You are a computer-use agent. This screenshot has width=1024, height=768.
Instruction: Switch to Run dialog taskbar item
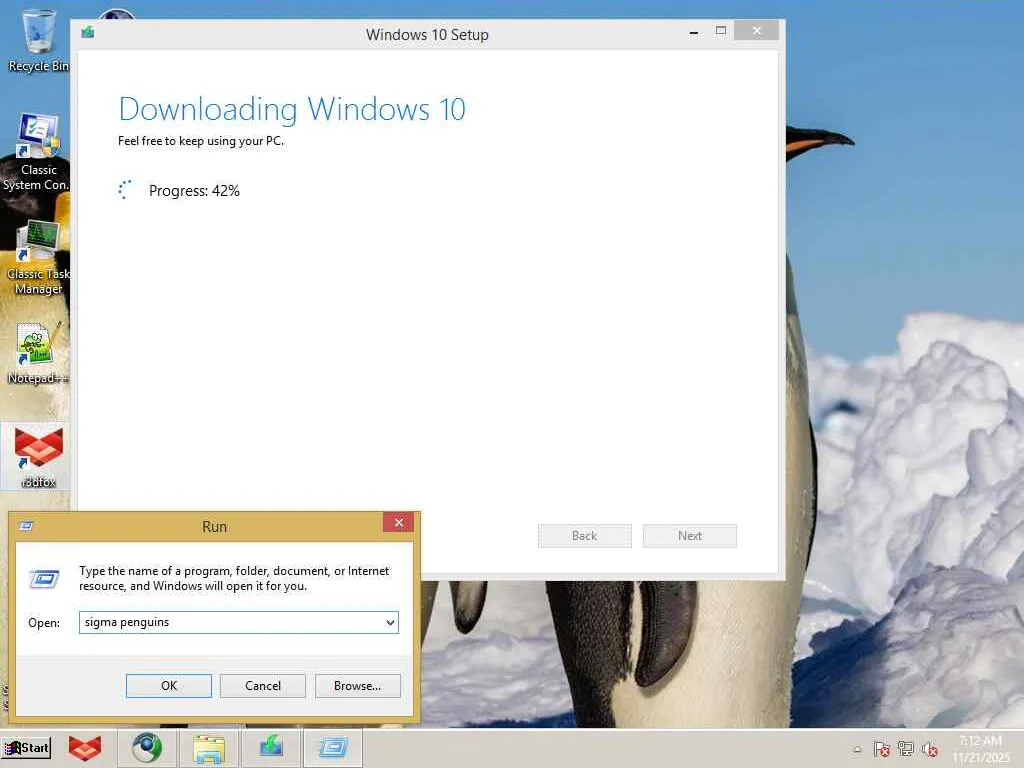coord(333,748)
